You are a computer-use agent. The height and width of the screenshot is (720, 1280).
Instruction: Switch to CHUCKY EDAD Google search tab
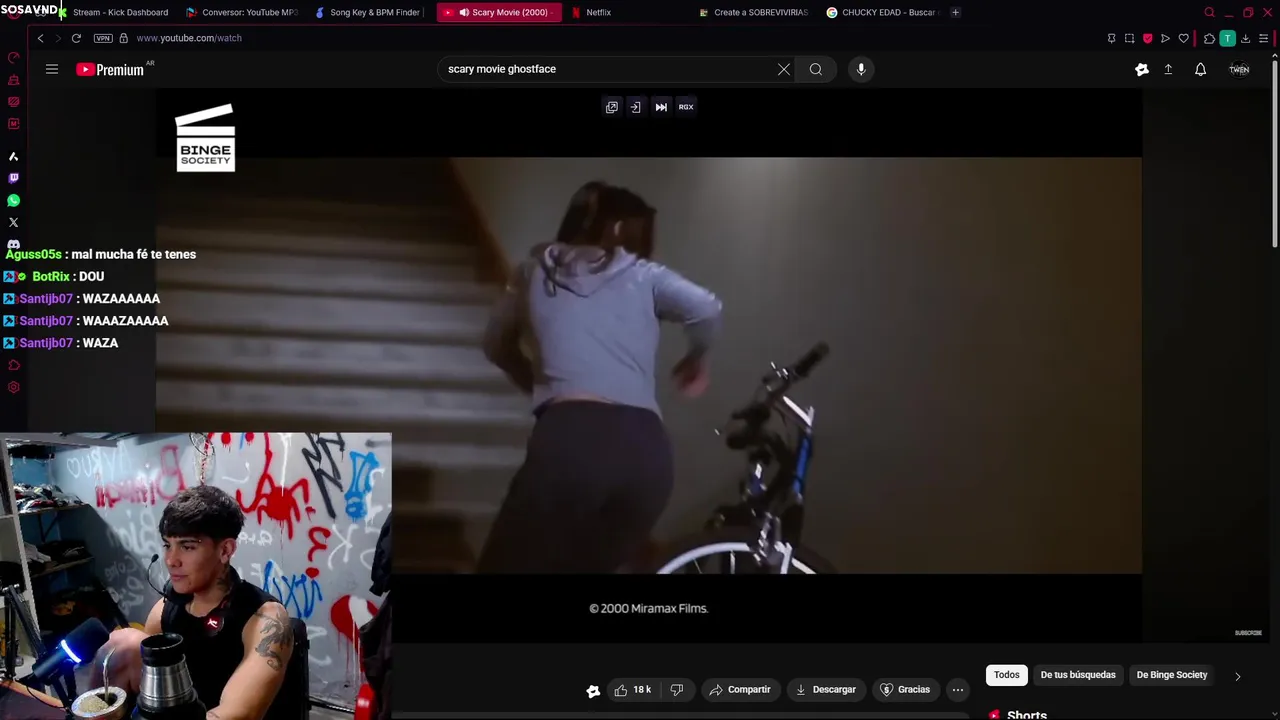881,12
